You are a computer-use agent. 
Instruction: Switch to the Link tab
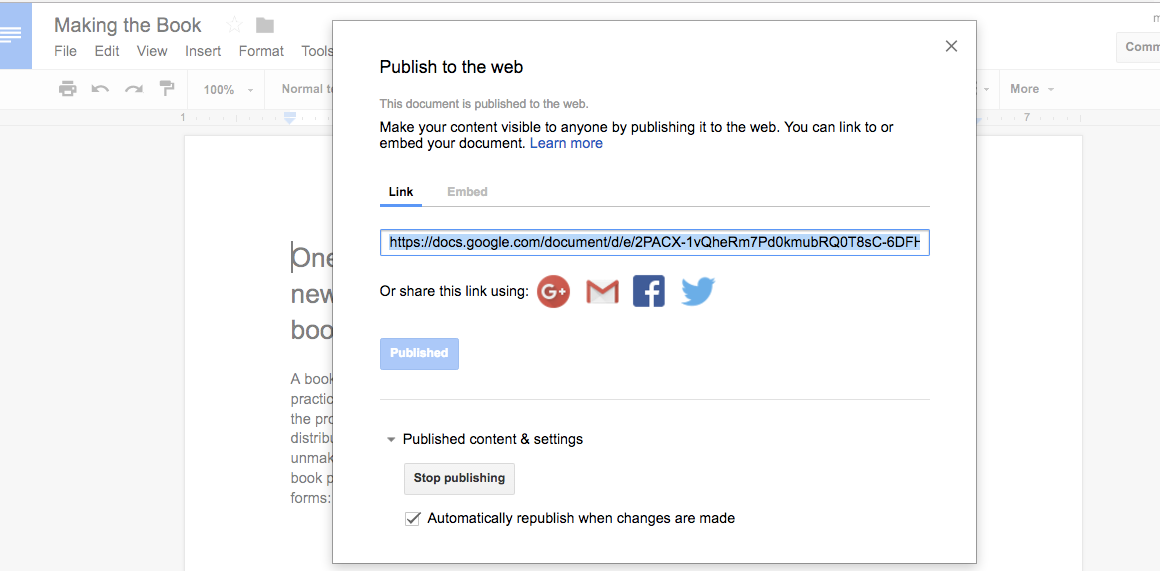(401, 192)
